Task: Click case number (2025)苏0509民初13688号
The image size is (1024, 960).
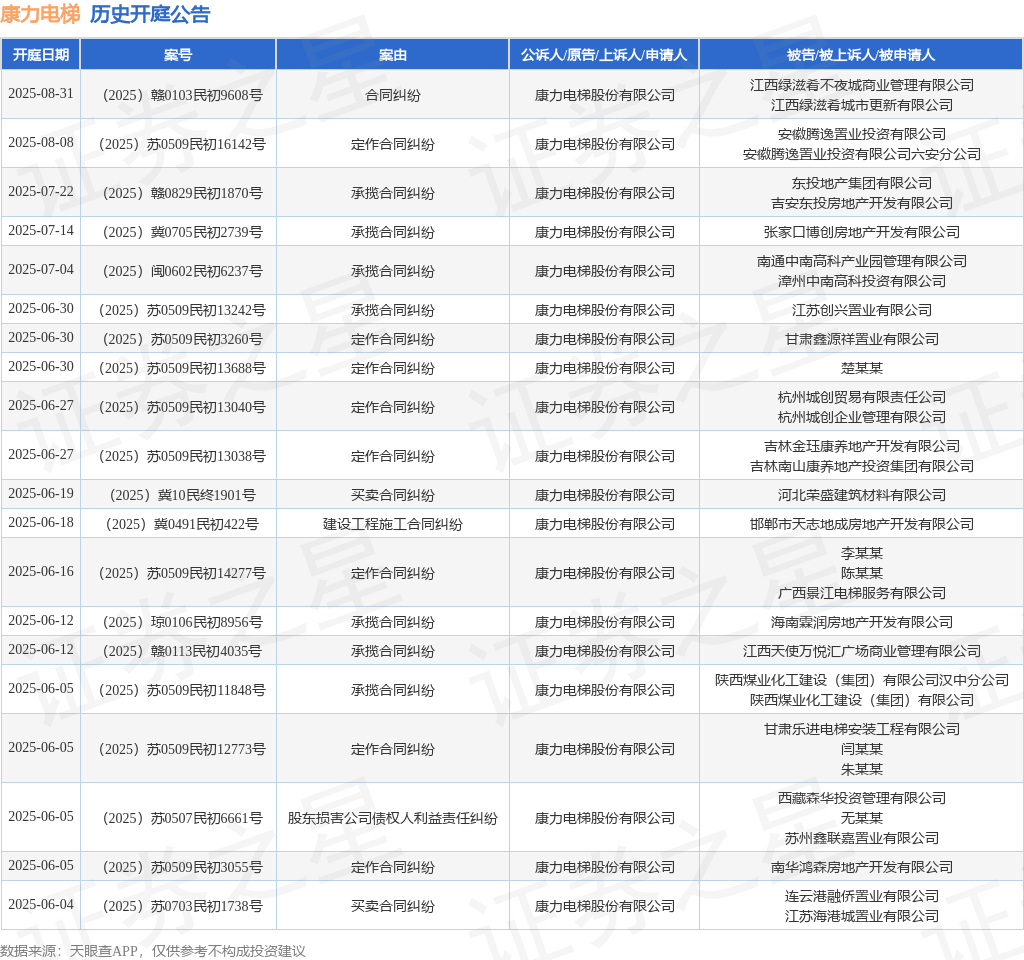Action: (x=182, y=368)
